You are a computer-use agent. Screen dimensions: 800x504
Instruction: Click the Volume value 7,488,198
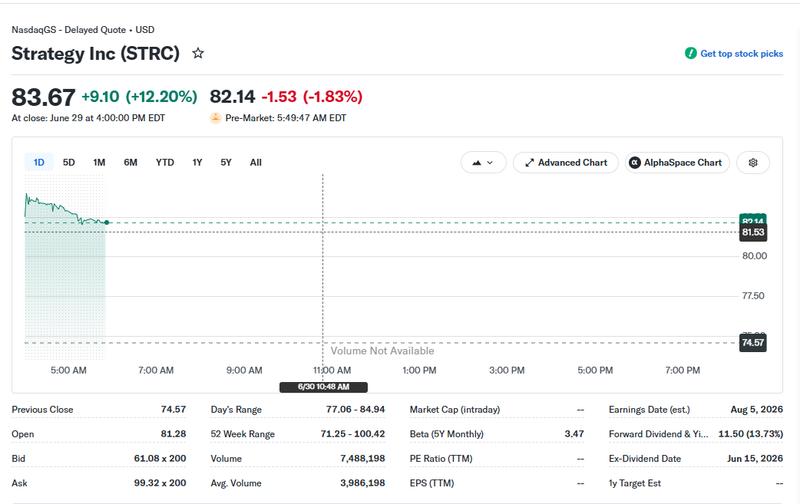point(363,459)
